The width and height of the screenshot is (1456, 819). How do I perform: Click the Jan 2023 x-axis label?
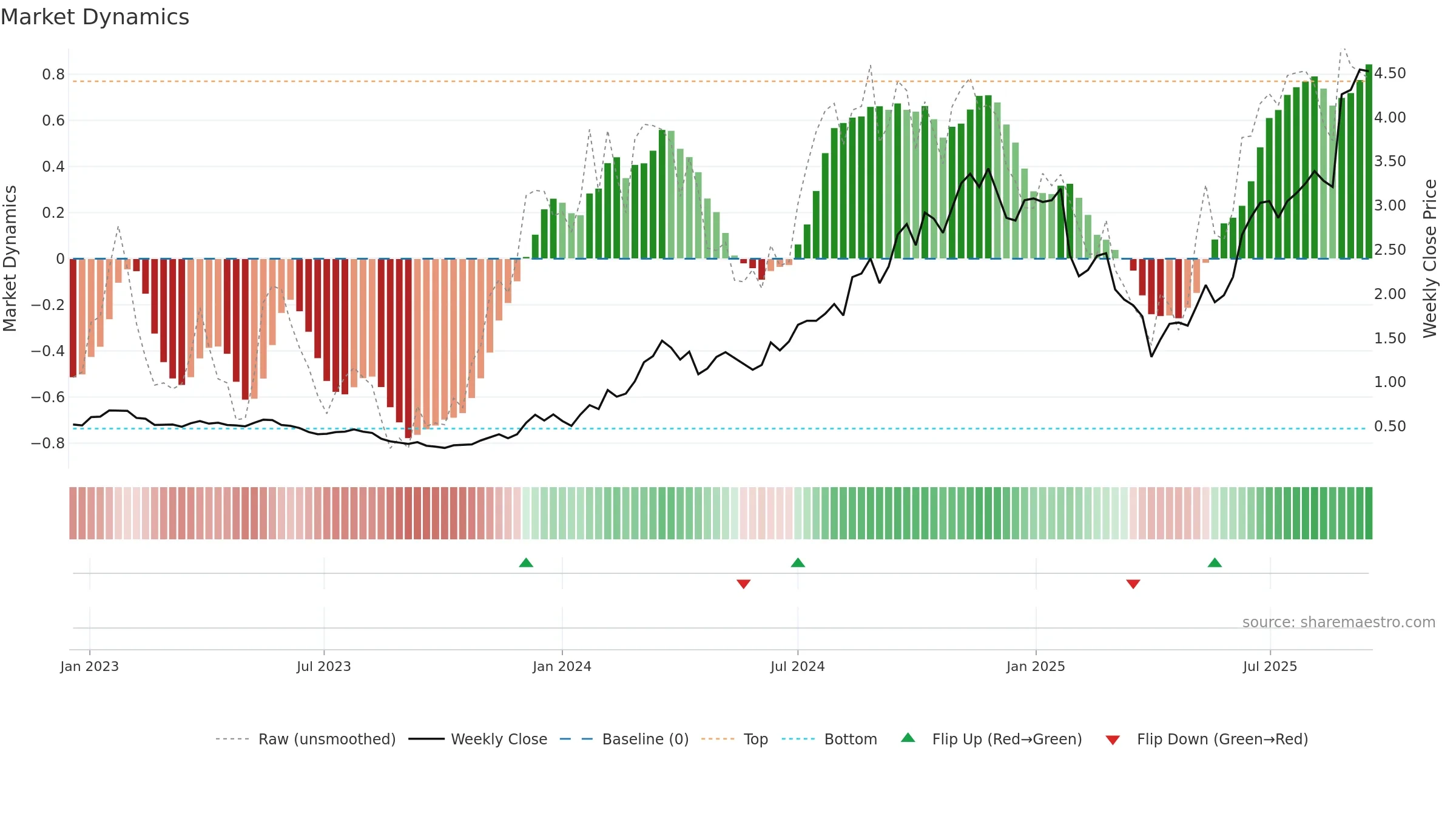point(90,666)
